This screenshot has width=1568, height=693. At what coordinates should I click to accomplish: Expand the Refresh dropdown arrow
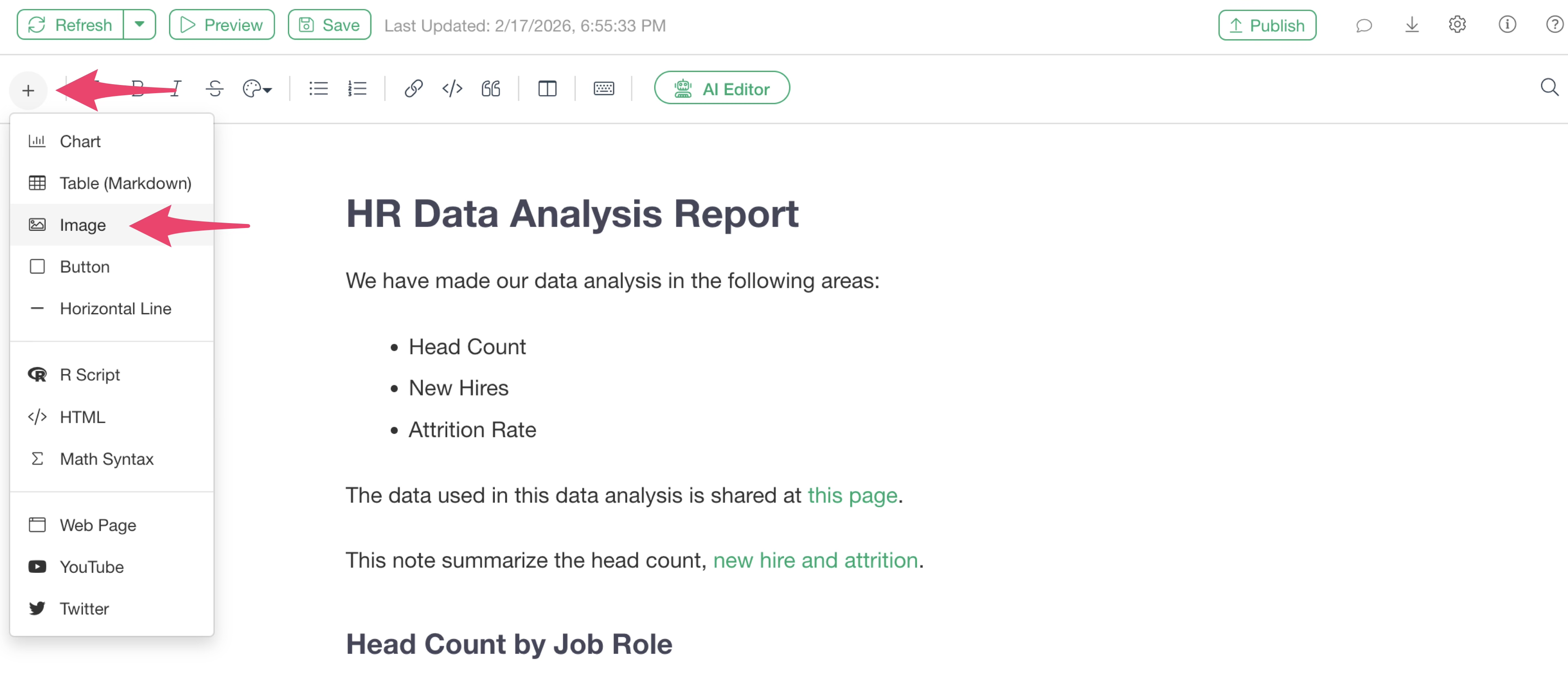click(139, 25)
